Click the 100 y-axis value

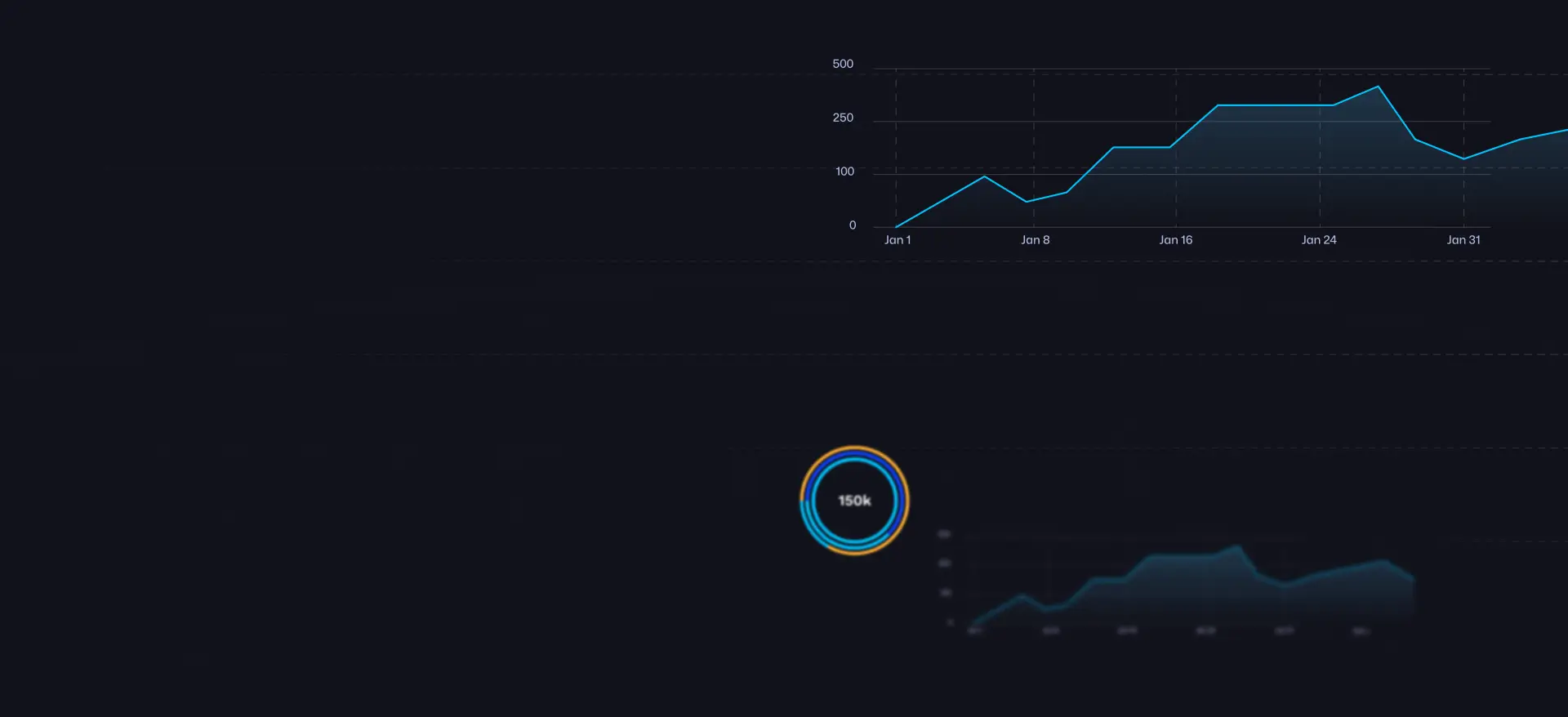pyautogui.click(x=844, y=171)
